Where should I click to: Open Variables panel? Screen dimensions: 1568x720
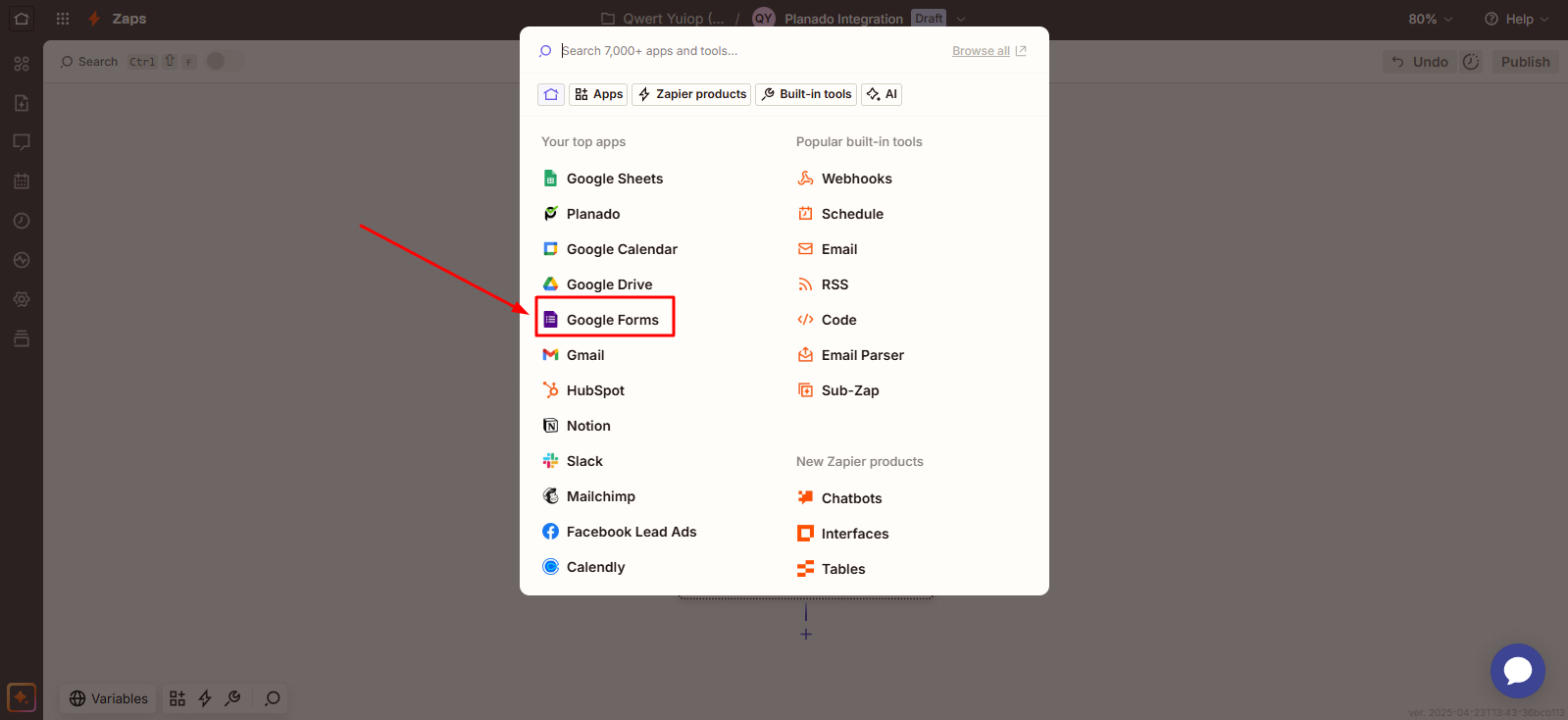(x=109, y=698)
